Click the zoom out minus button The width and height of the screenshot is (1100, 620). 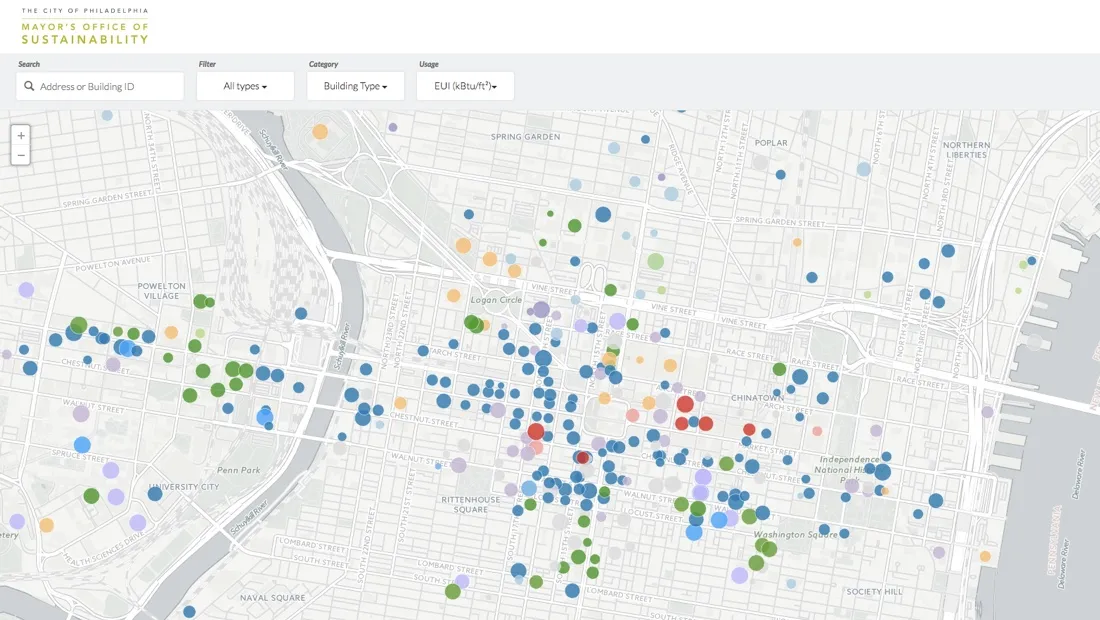(x=21, y=155)
